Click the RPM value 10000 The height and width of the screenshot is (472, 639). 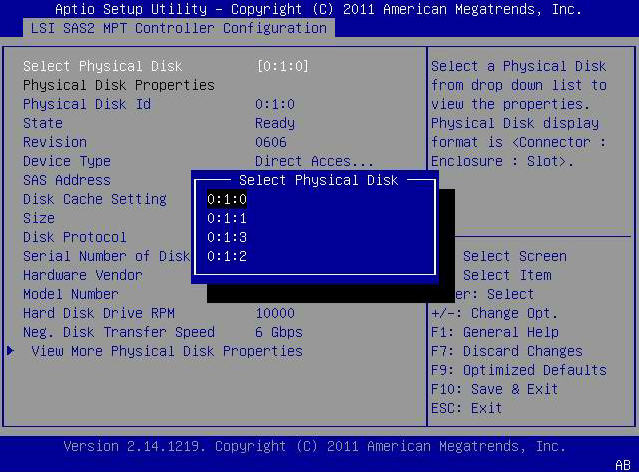point(275,313)
